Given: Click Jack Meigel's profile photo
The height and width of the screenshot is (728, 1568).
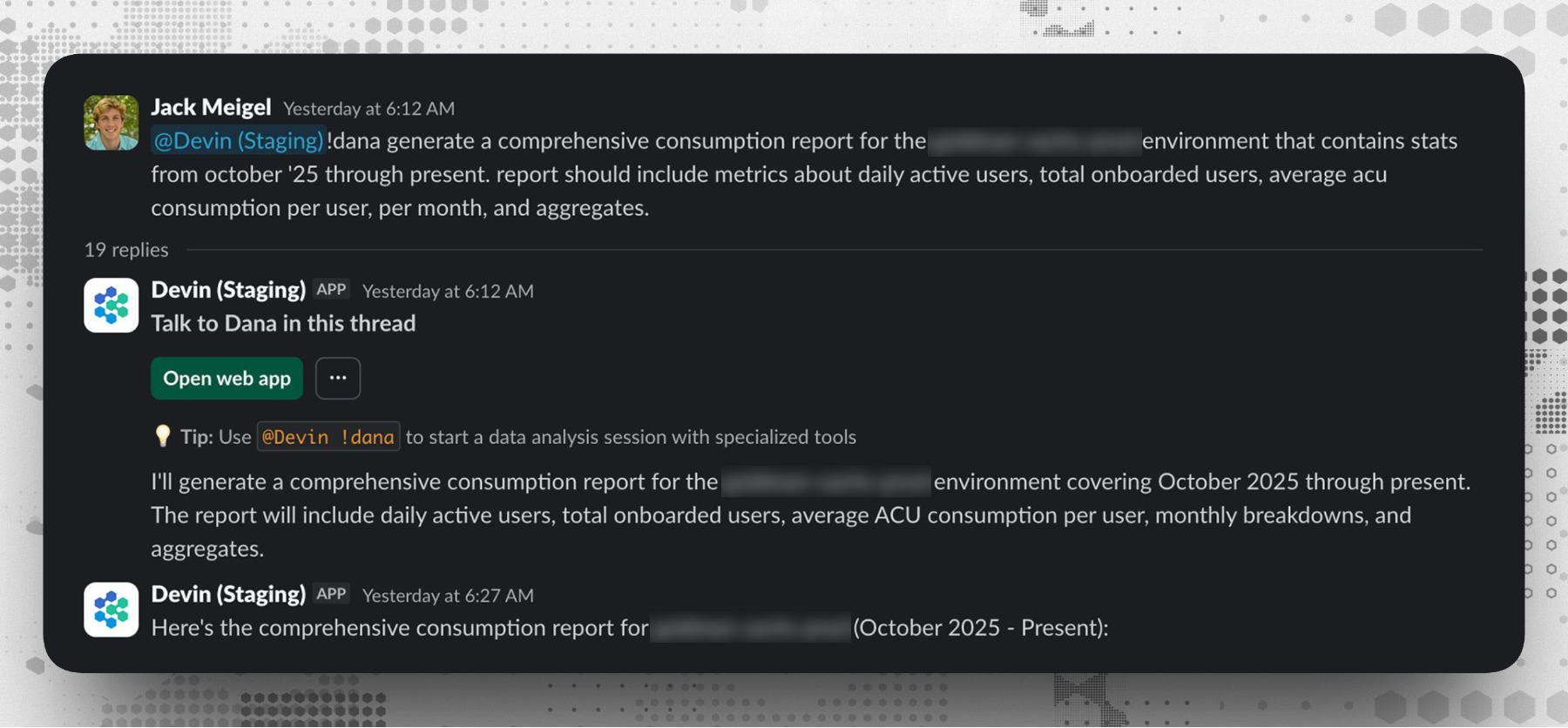Looking at the screenshot, I should point(111,123).
